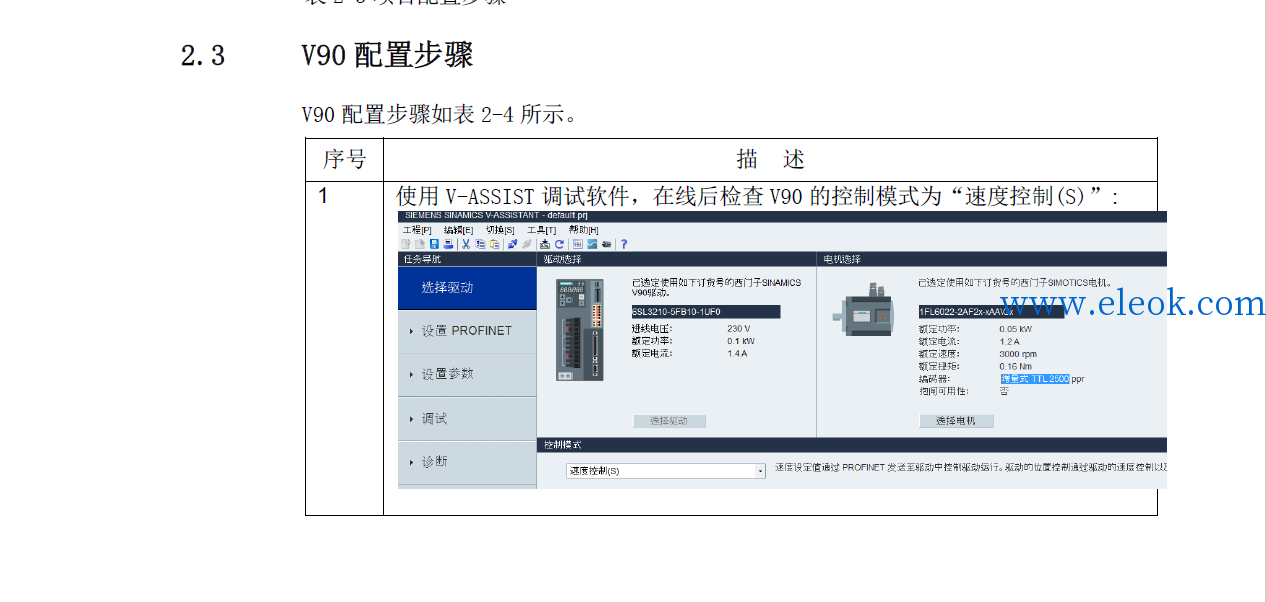This screenshot has width=1266, height=602.
Task: Click the V90 drive product image
Action: coord(580,329)
